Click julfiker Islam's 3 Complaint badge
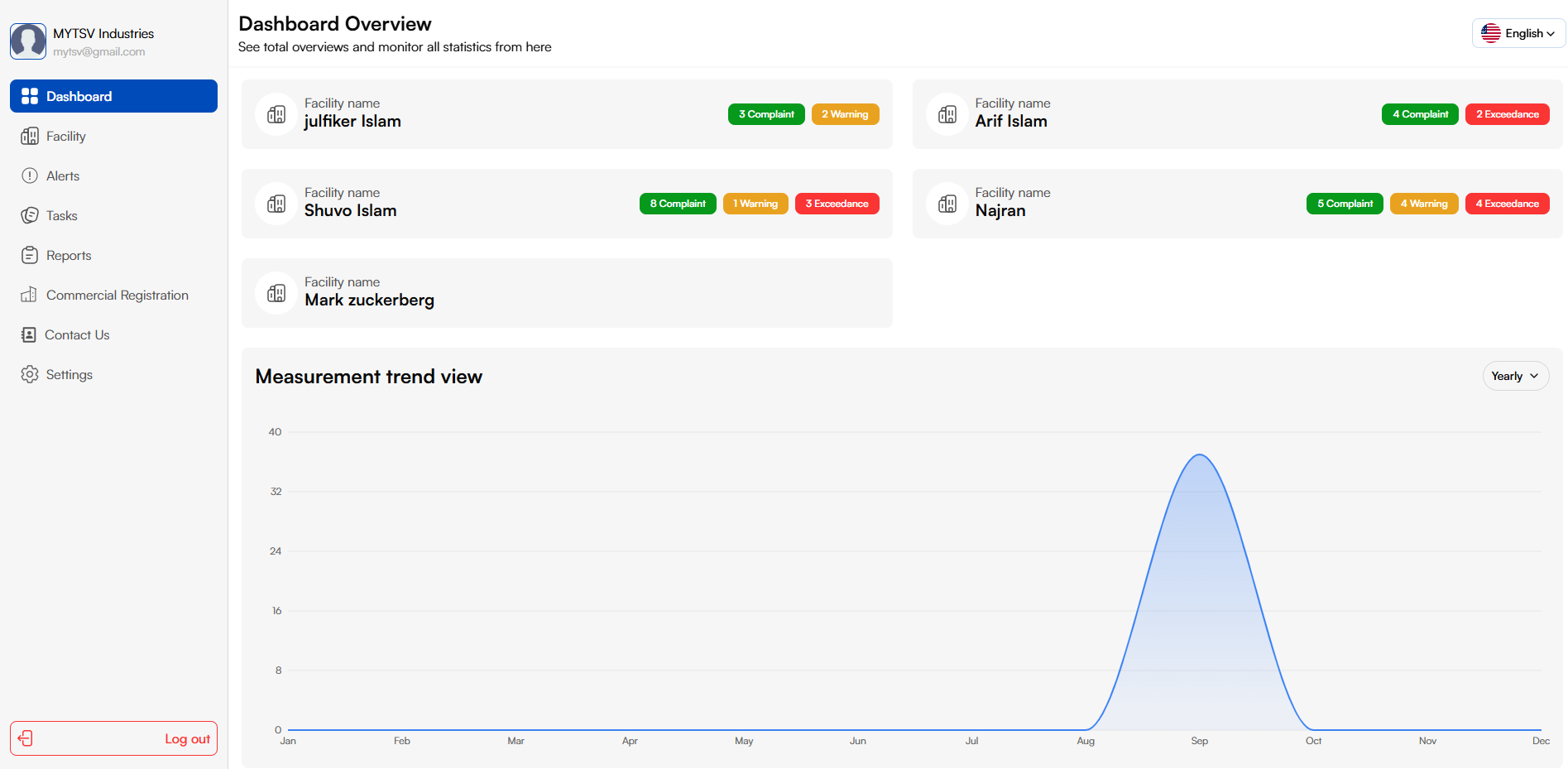Viewport: 1568px width, 769px height. (x=766, y=114)
